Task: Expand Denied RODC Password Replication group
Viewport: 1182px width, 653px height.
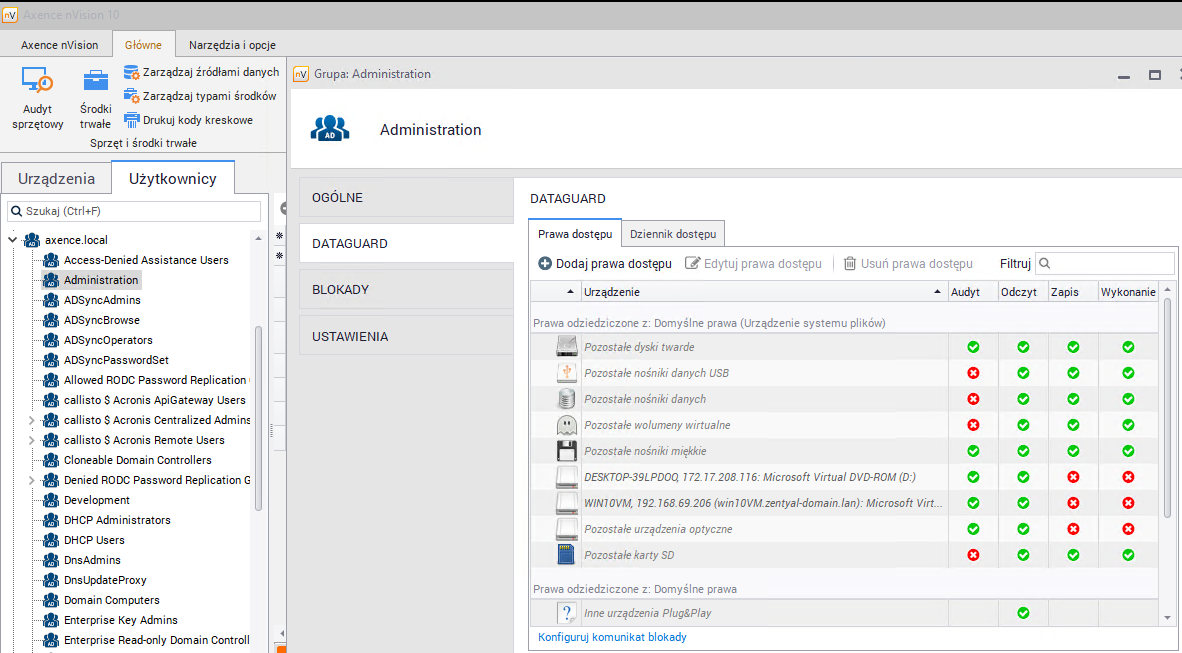Action: tap(29, 480)
